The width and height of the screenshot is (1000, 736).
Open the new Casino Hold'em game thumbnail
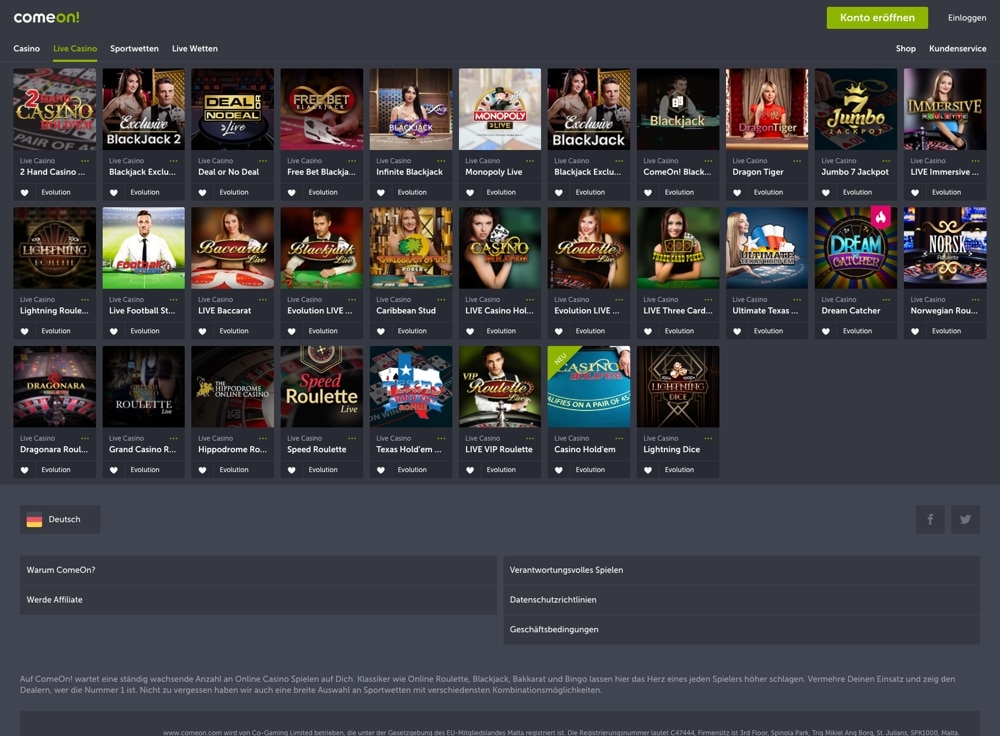[589, 386]
